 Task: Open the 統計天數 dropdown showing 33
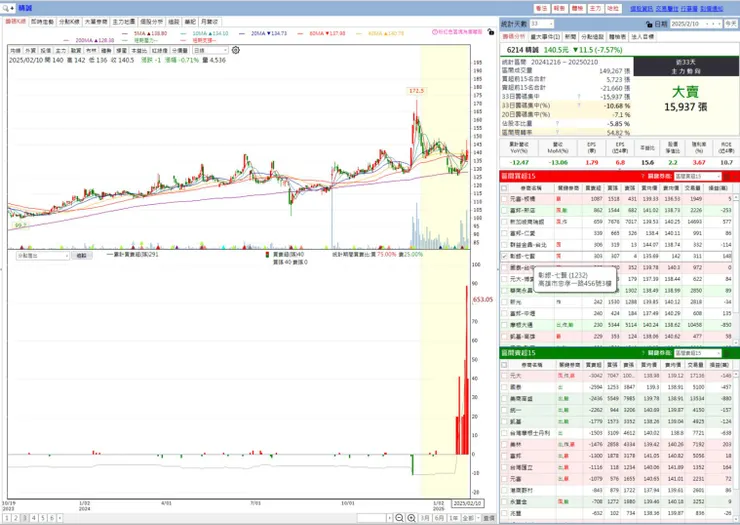coord(541,24)
